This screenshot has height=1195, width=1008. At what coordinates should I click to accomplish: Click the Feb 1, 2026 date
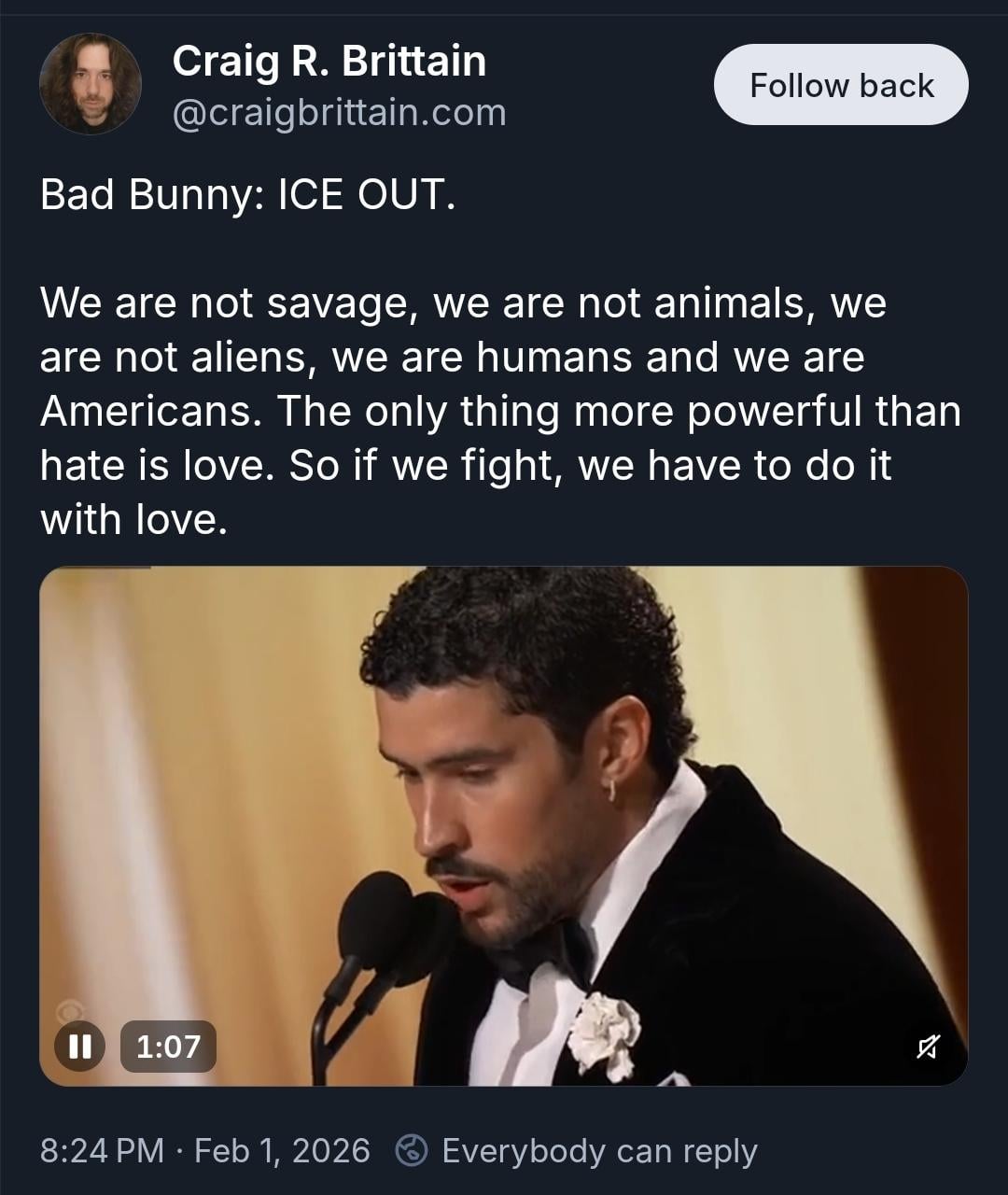[x=282, y=1150]
